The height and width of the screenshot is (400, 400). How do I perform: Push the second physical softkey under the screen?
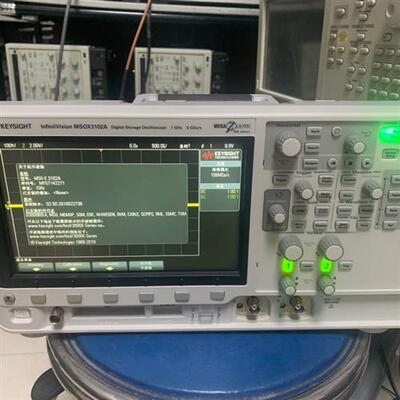74,298
